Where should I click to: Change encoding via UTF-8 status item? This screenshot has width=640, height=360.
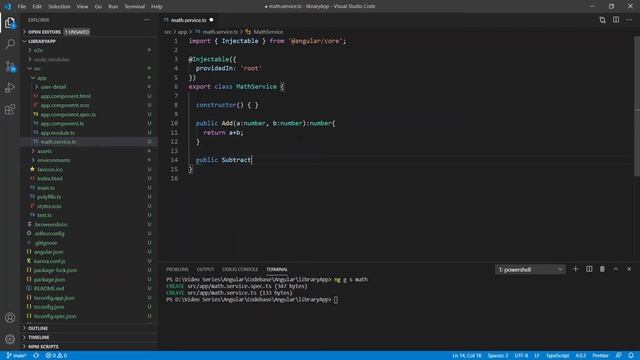(521, 356)
